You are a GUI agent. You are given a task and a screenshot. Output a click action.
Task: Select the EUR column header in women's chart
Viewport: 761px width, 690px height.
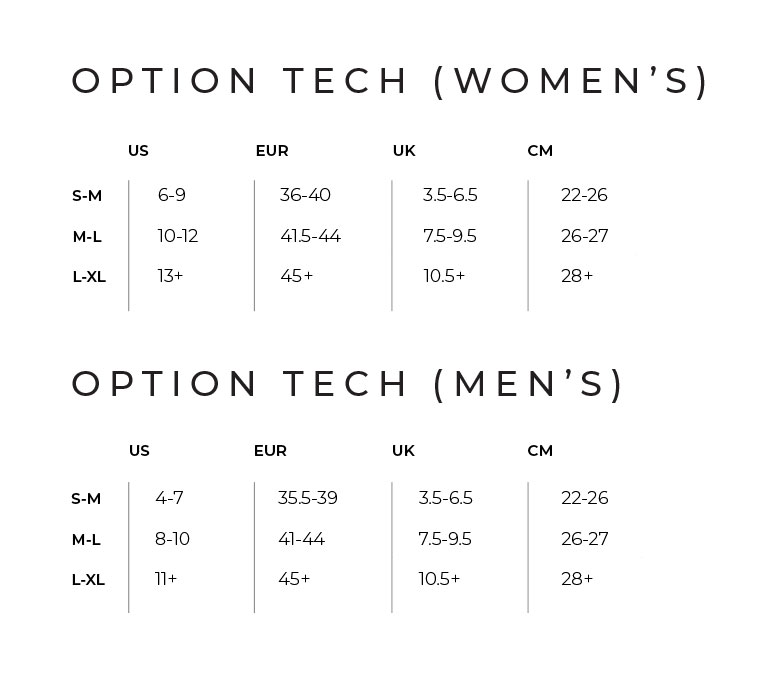(x=272, y=151)
